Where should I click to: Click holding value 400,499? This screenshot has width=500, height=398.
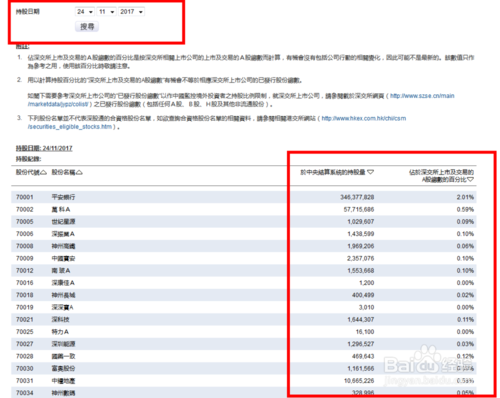click(363, 295)
